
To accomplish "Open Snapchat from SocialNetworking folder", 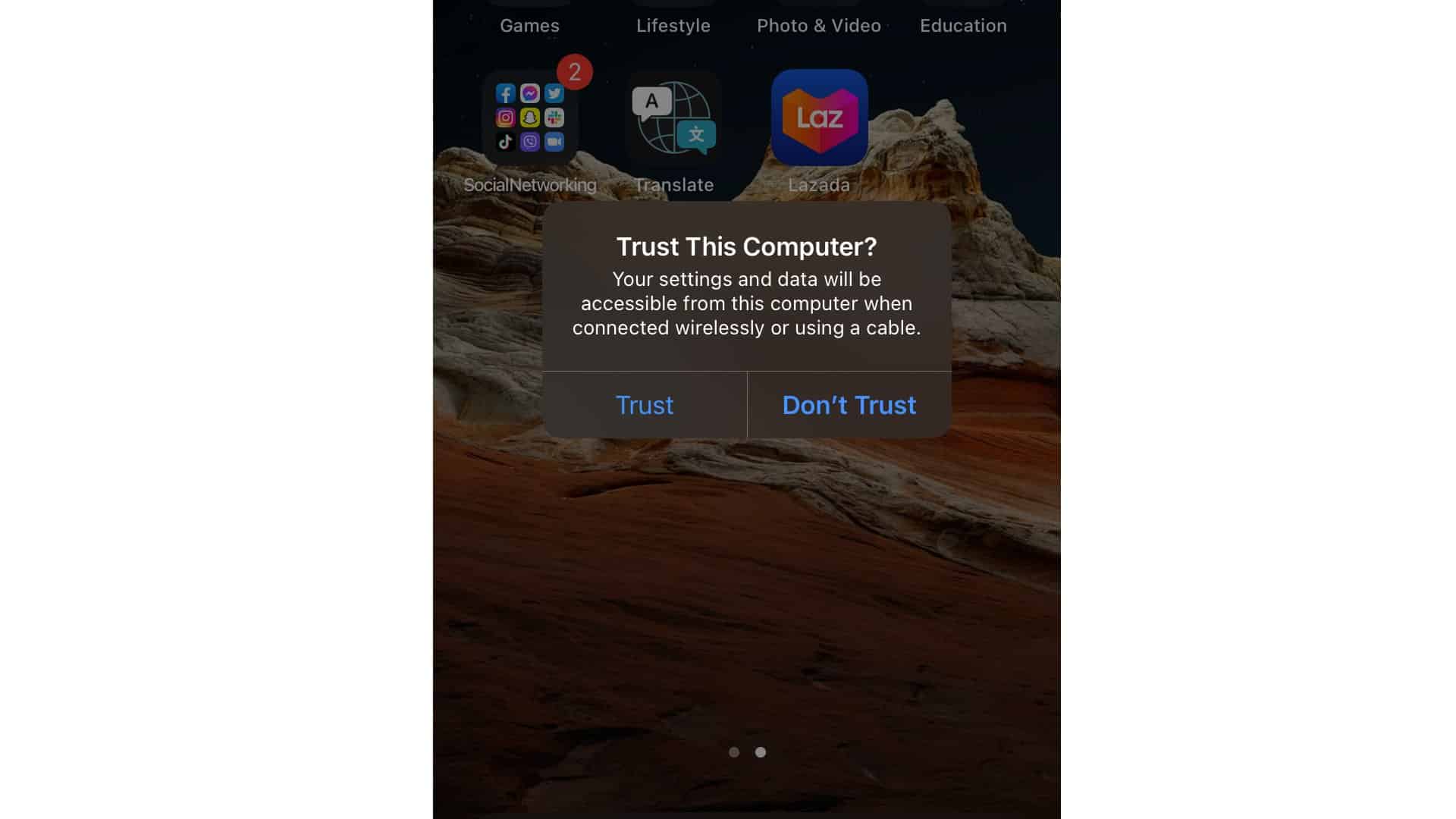I will [529, 117].
